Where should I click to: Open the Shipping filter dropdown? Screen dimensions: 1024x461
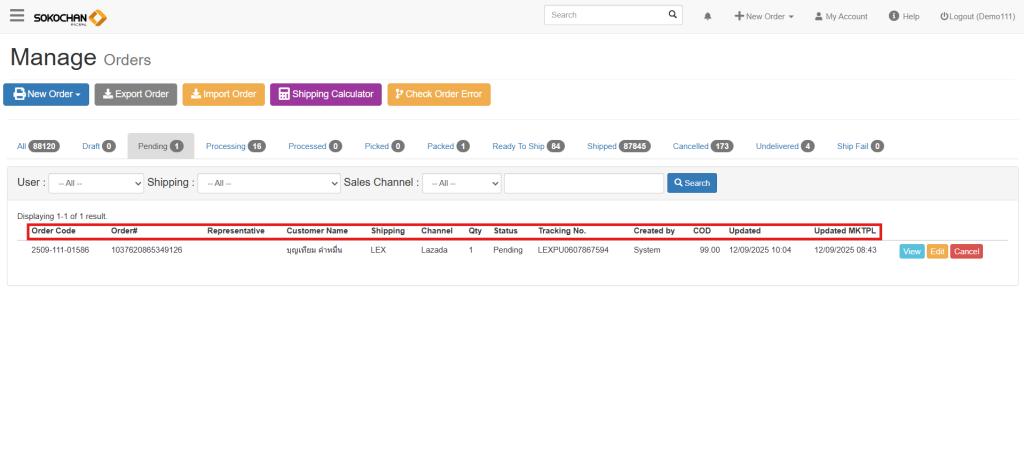click(268, 183)
